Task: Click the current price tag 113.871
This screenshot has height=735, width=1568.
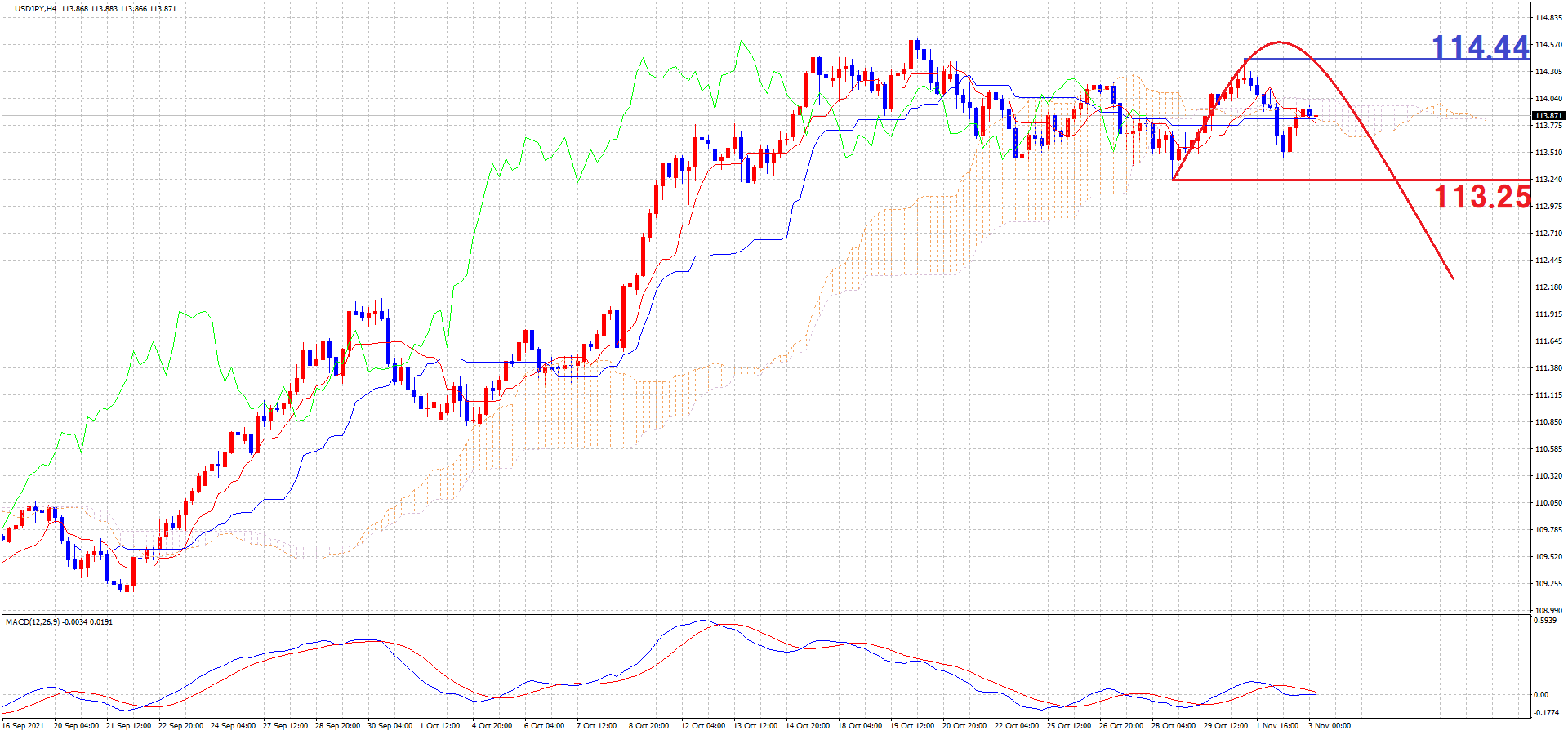Action: point(1548,116)
